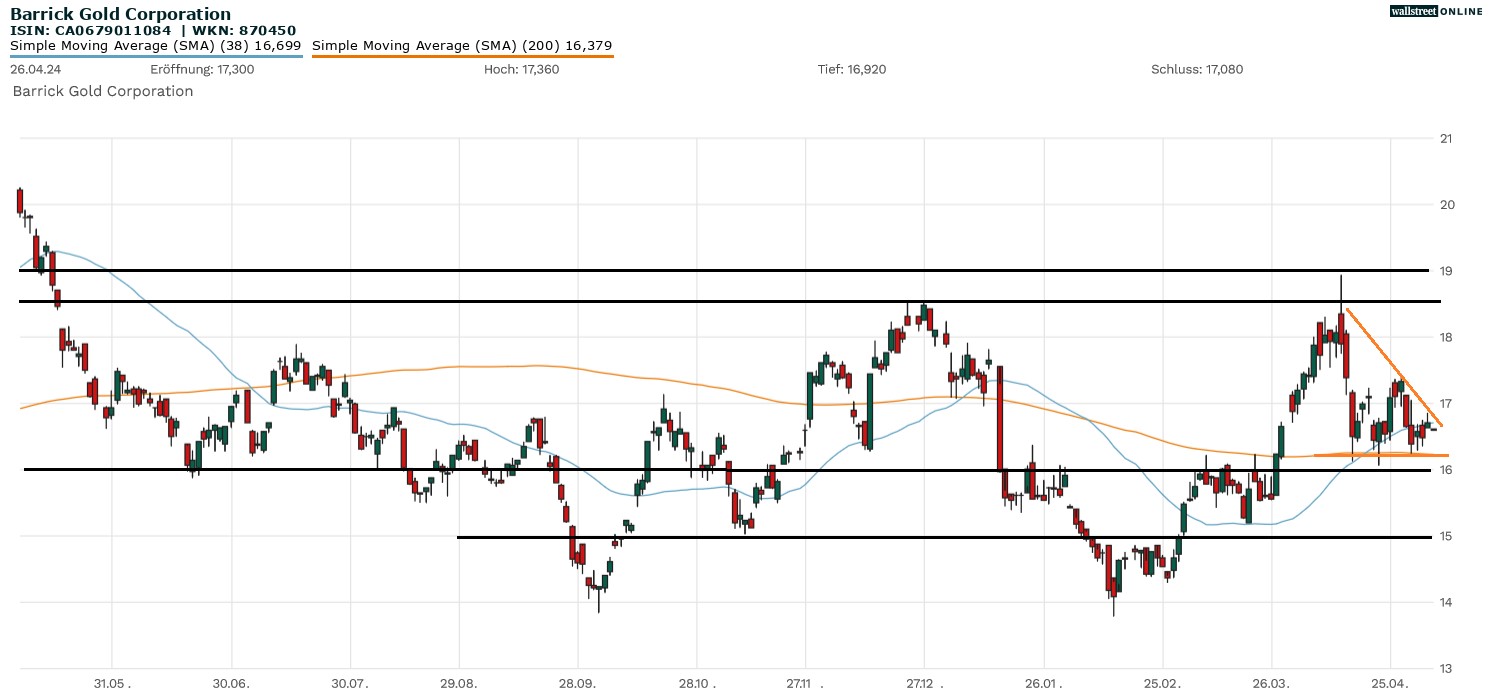The width and height of the screenshot is (1490, 689).
Task: Click the 19 price axis label
Action: [x=1445, y=271]
